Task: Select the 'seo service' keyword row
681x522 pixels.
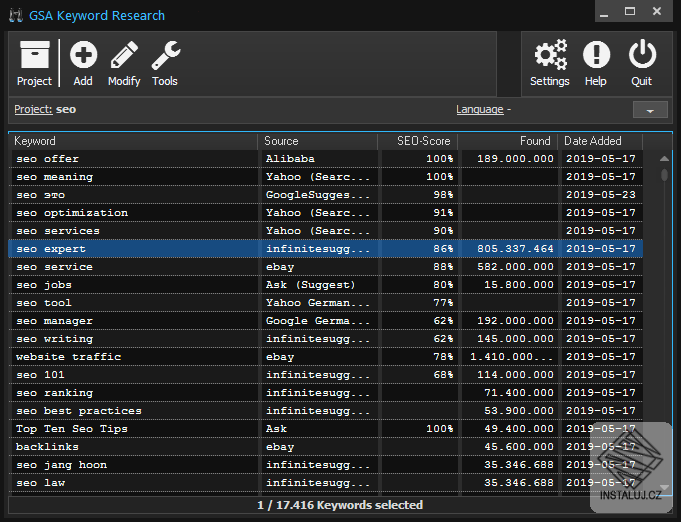Action: coord(326,267)
